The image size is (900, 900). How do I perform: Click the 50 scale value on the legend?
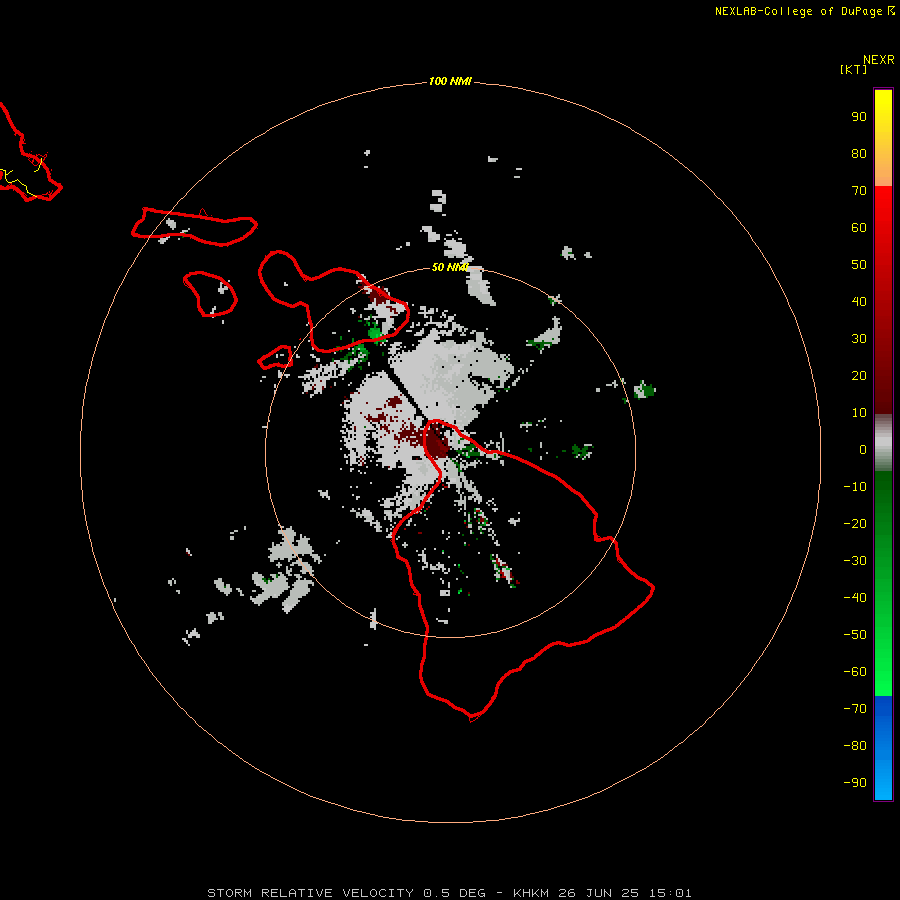pyautogui.click(x=859, y=265)
